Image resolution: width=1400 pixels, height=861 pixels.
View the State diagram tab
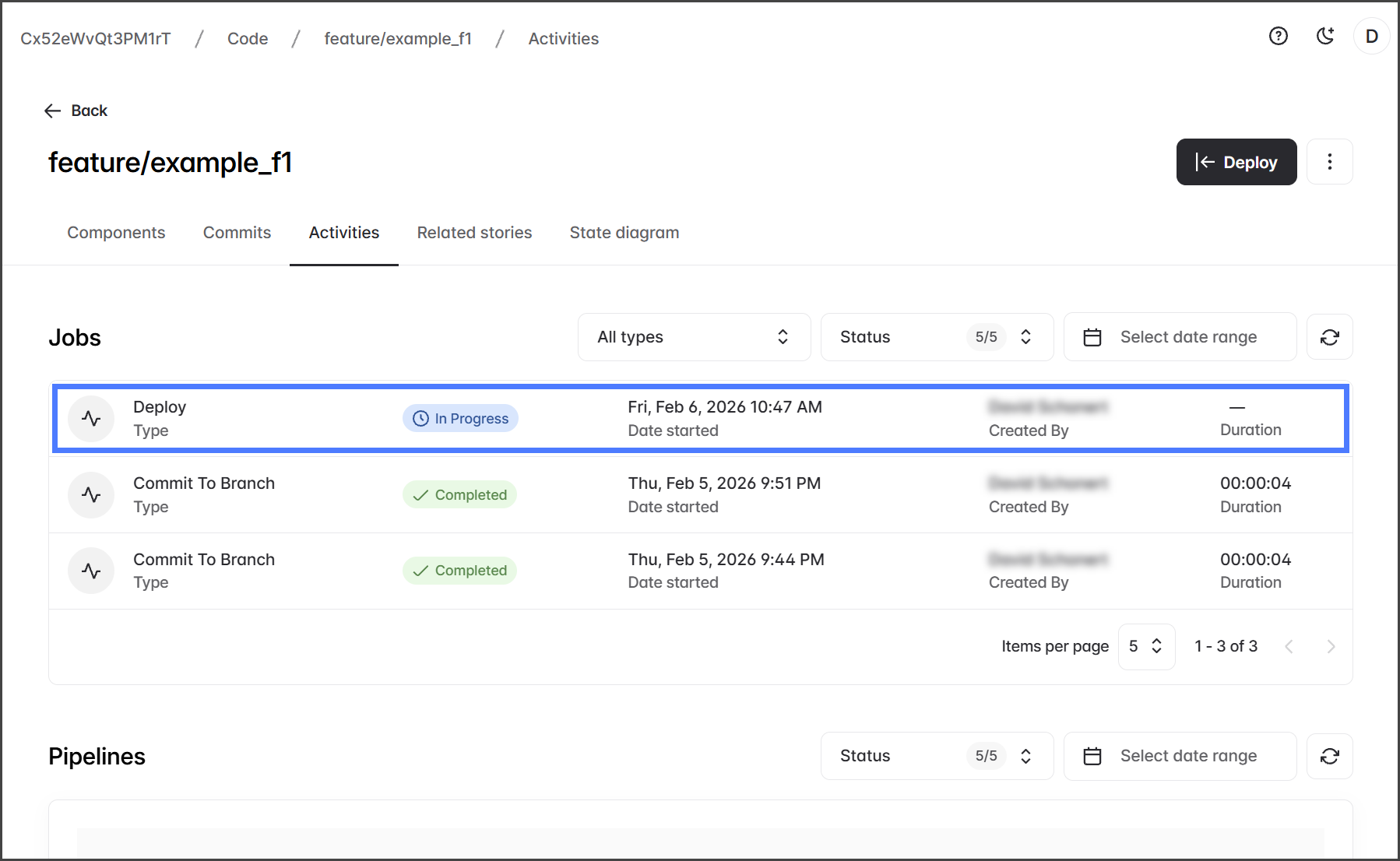click(x=624, y=233)
